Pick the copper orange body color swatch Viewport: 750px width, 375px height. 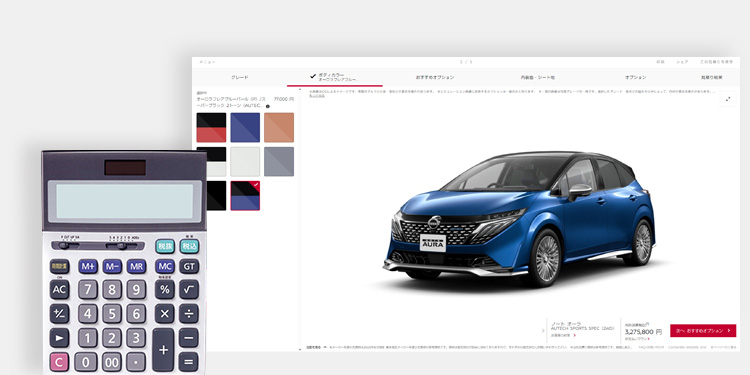[x=279, y=127]
